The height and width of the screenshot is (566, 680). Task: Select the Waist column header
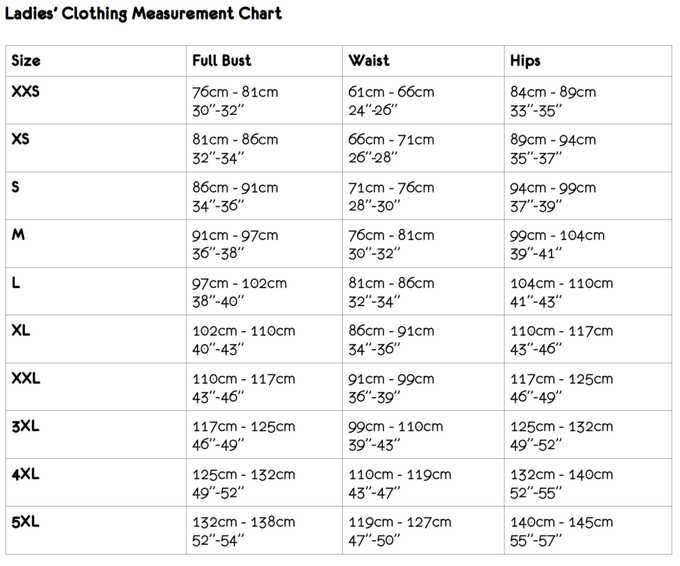click(x=369, y=60)
